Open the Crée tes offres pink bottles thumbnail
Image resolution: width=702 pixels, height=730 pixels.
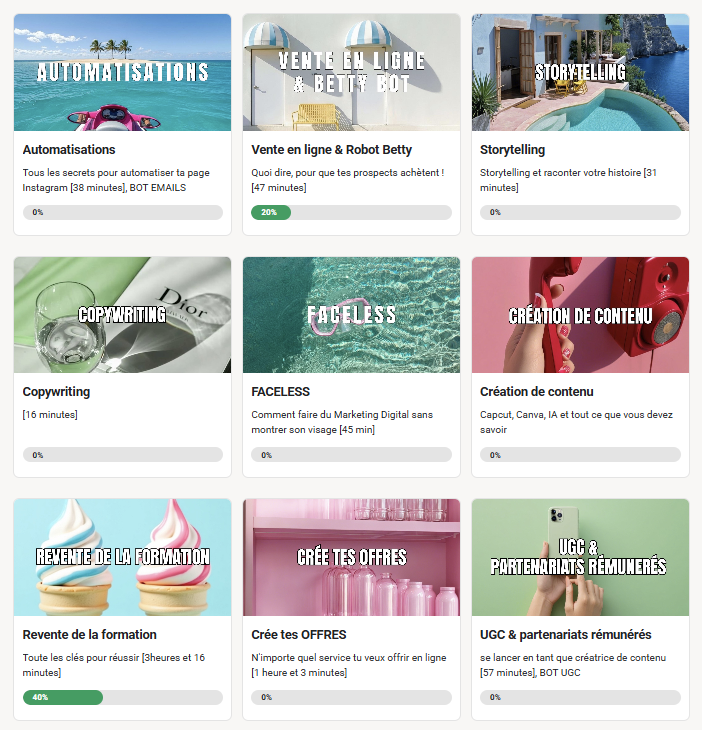pyautogui.click(x=351, y=557)
